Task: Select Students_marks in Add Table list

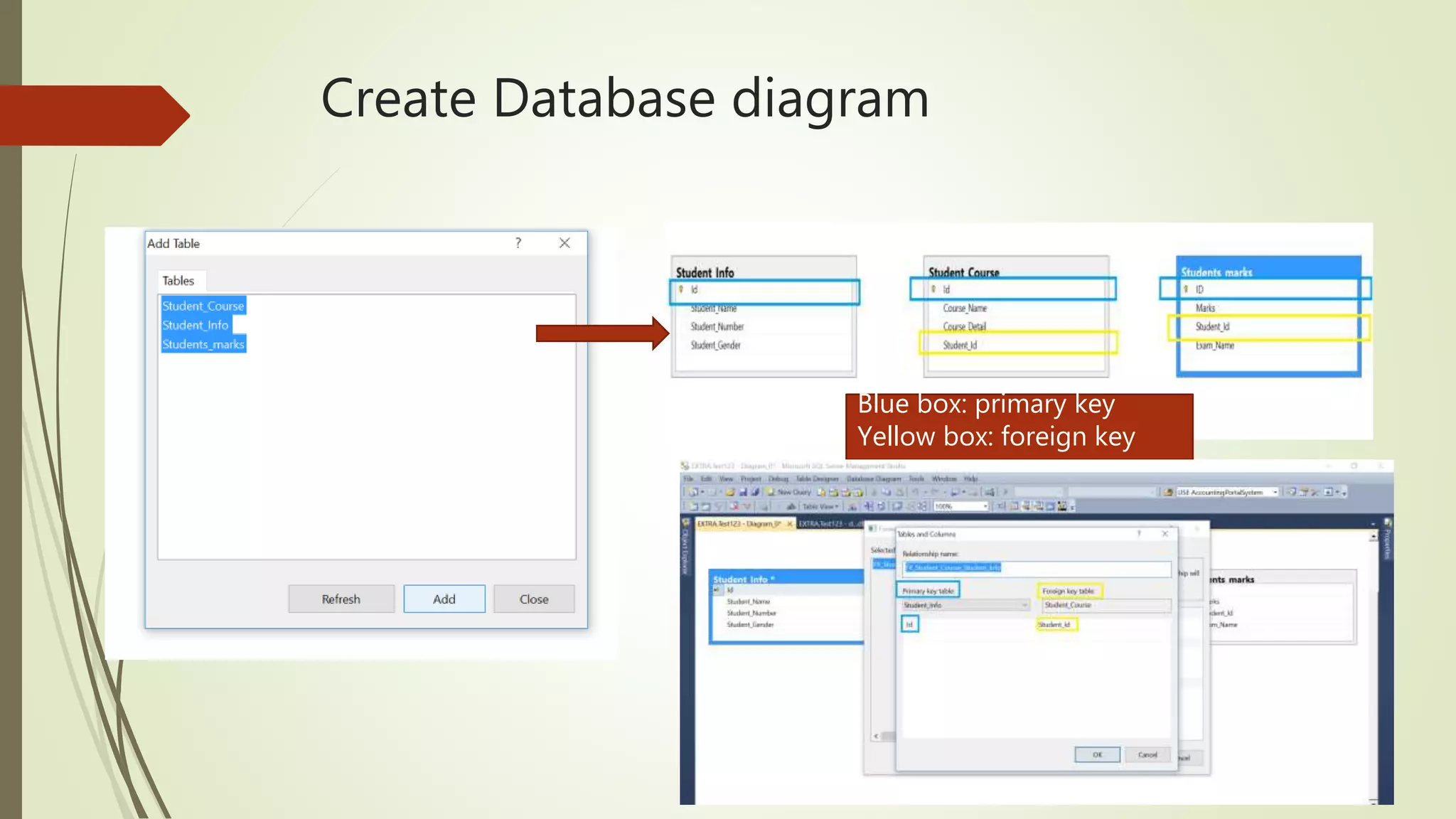Action: tap(203, 344)
